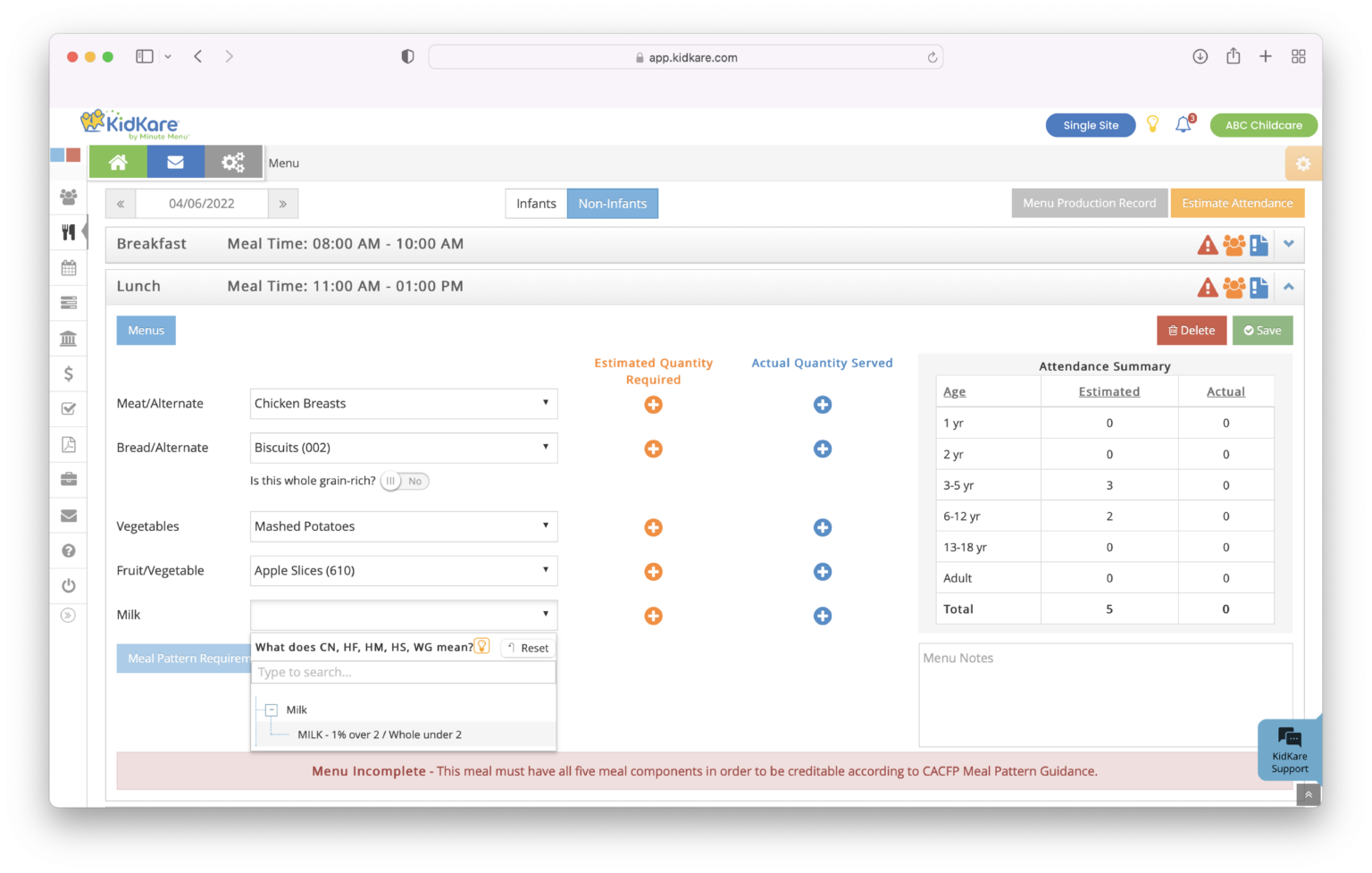Open the settings gears icon
1372x873 pixels.
pyautogui.click(x=233, y=162)
